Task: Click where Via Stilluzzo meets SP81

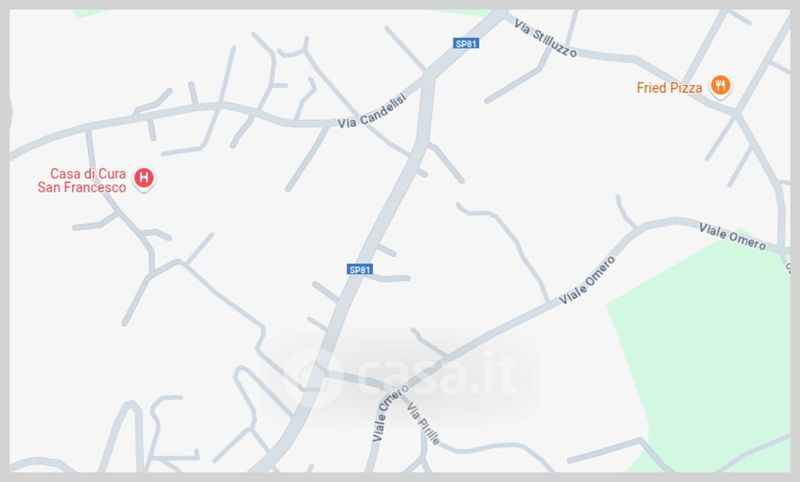Action: click(502, 15)
